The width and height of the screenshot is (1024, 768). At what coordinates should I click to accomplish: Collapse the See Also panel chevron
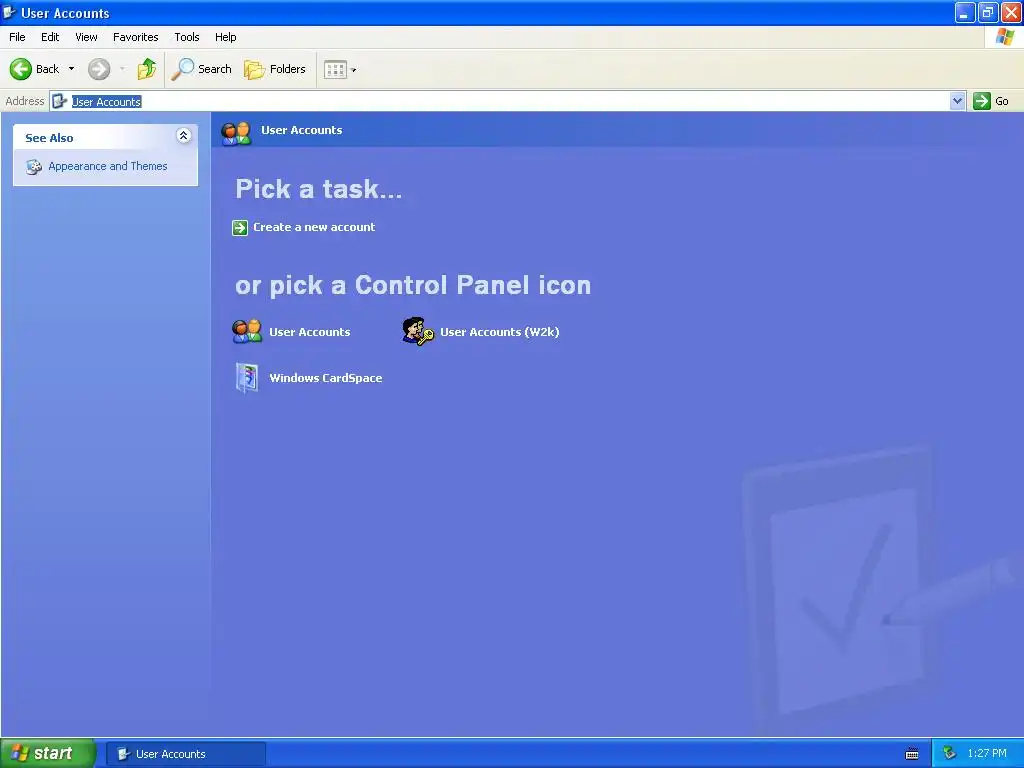pyautogui.click(x=184, y=136)
